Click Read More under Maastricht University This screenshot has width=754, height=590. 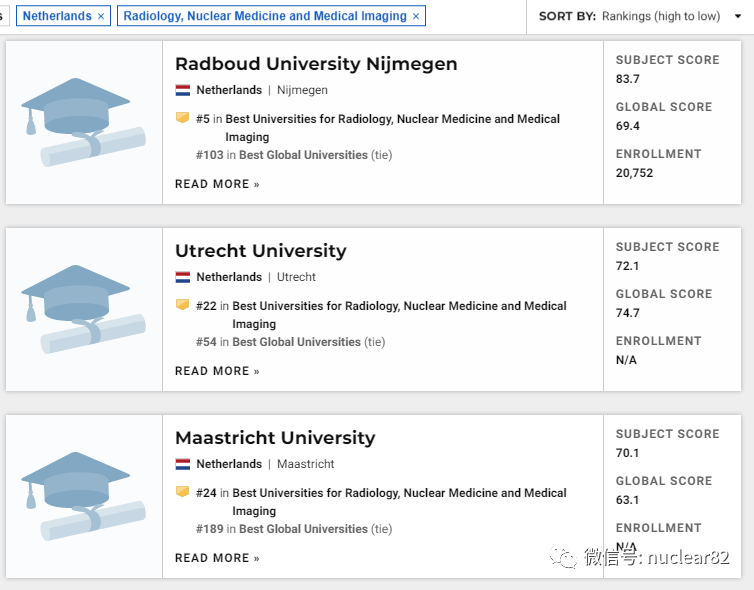217,558
